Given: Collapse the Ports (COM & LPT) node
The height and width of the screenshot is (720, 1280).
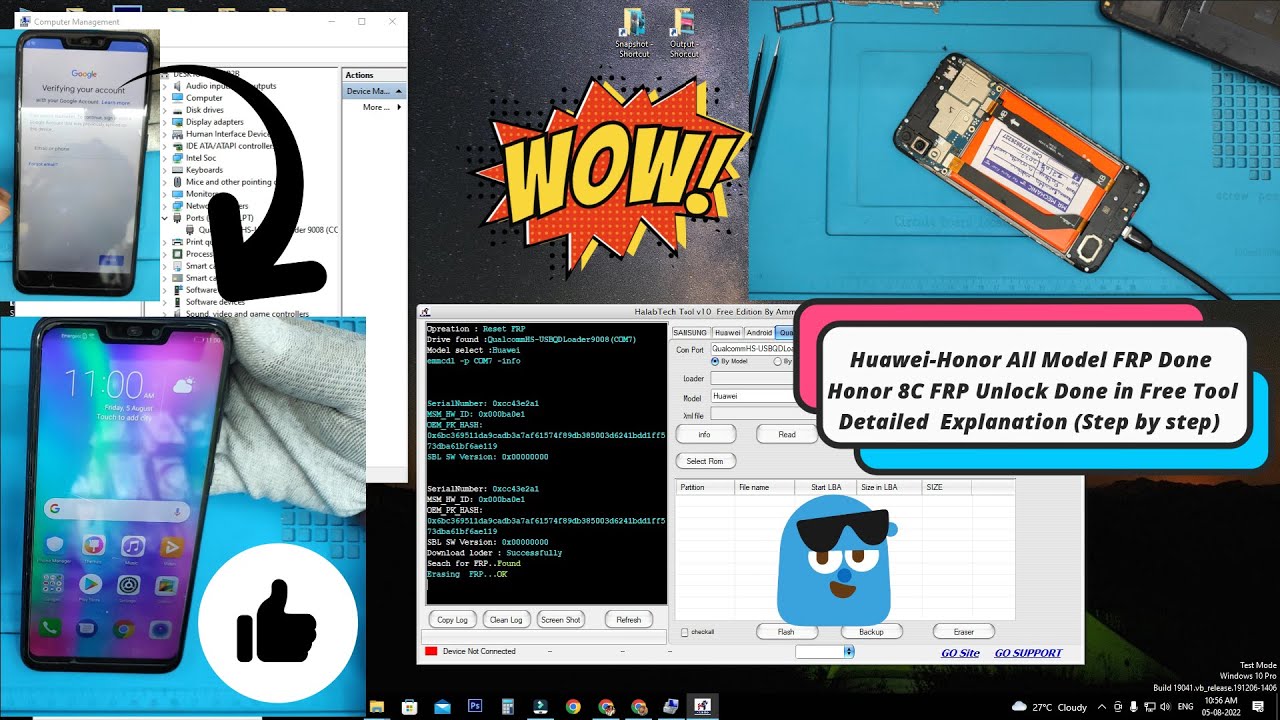Looking at the screenshot, I should click(165, 218).
